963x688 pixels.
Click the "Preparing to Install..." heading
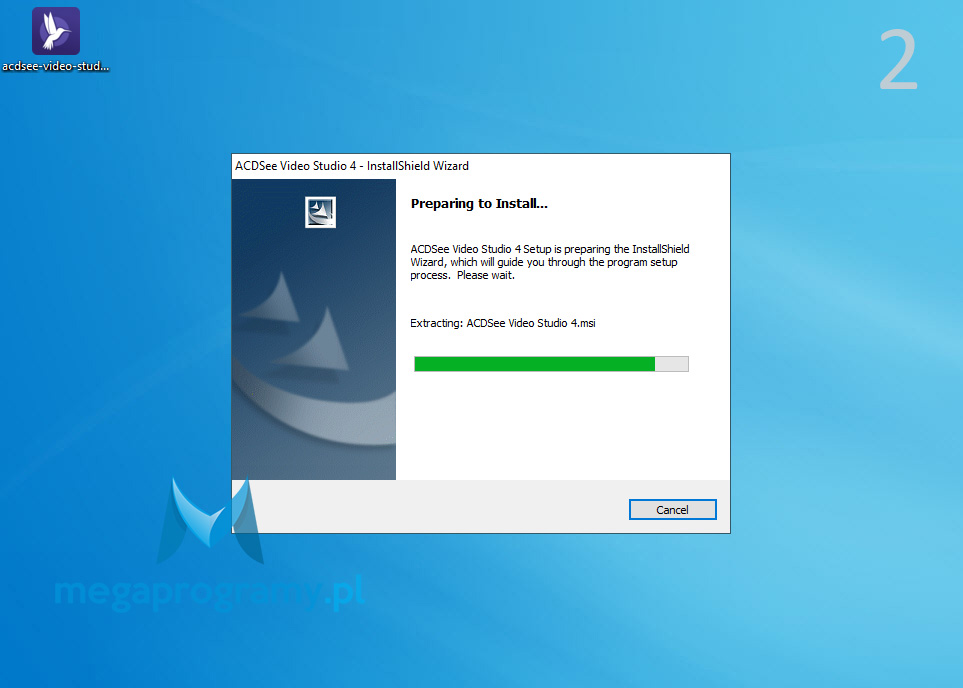point(479,204)
